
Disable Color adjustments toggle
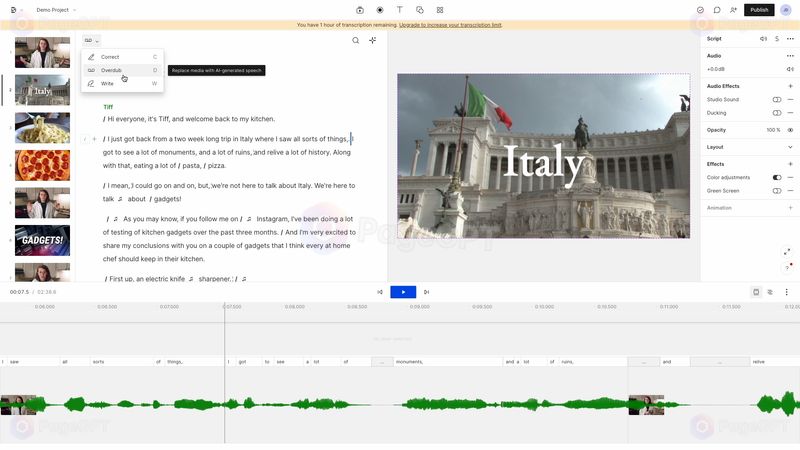click(x=777, y=178)
